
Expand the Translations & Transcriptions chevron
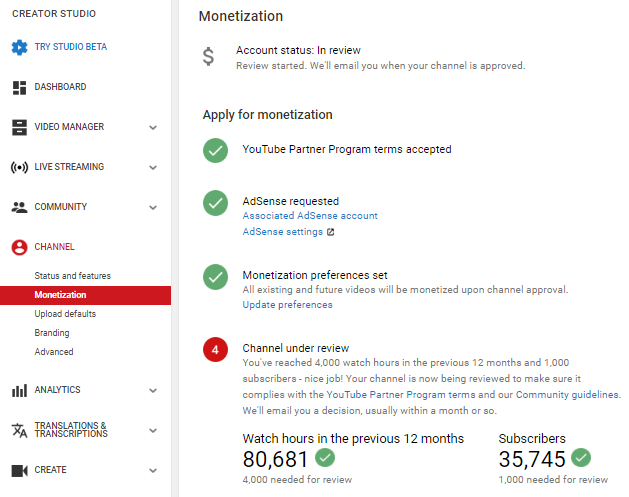point(153,430)
